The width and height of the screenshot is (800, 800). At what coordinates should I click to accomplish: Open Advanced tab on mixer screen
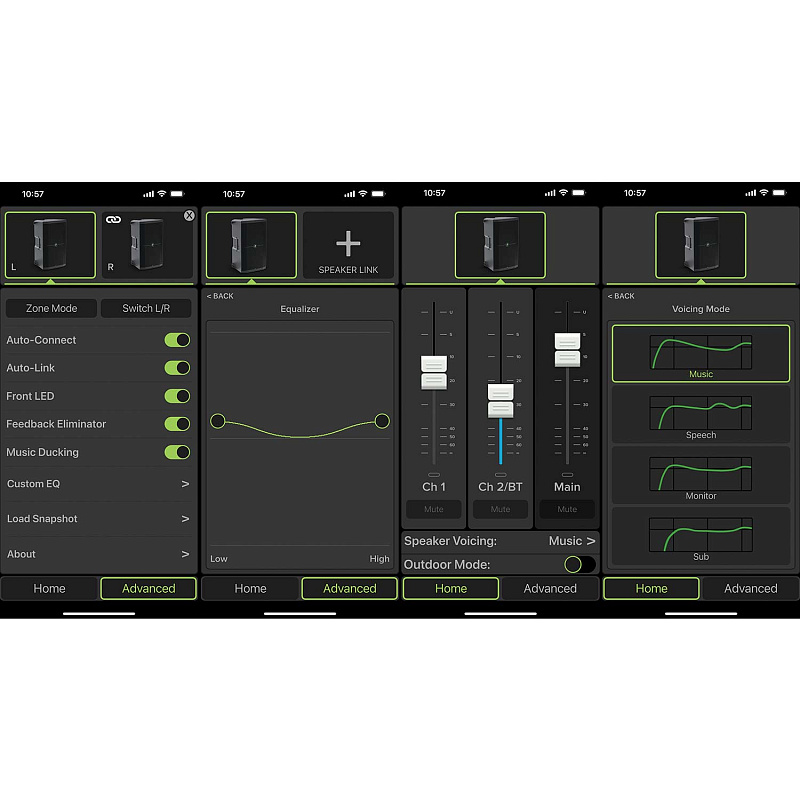click(550, 589)
